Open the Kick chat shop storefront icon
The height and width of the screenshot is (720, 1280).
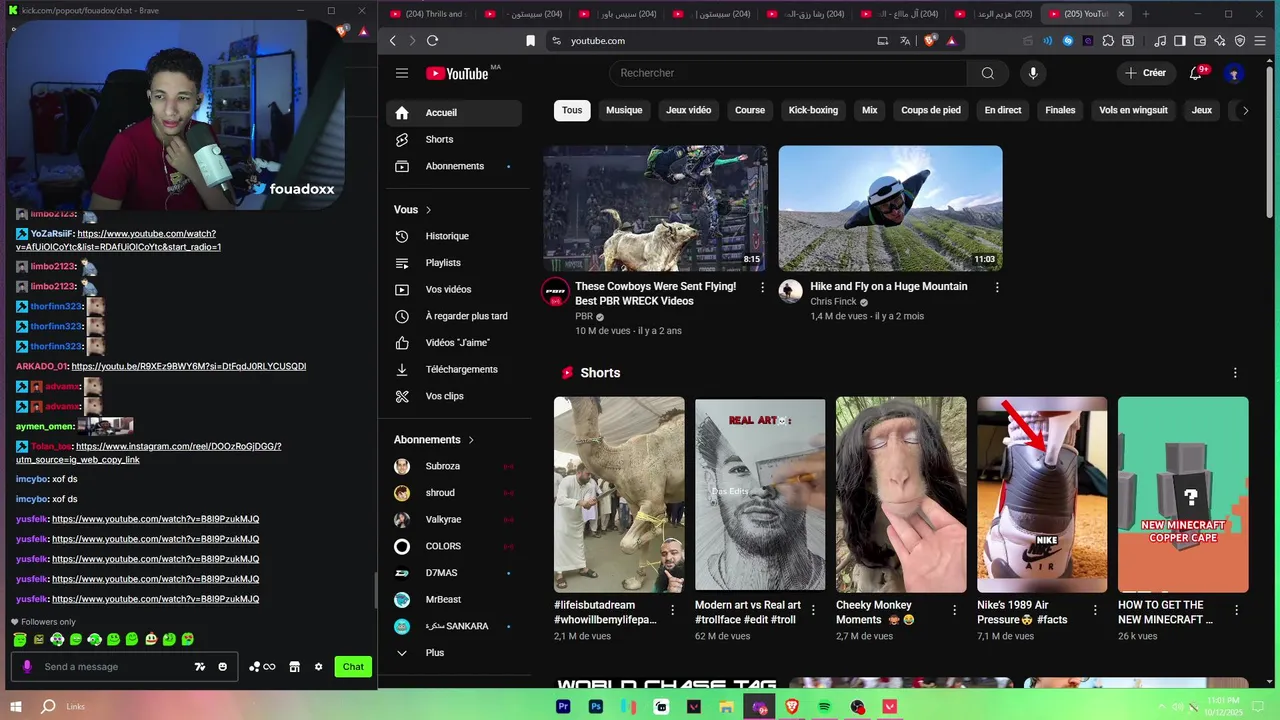(294, 667)
